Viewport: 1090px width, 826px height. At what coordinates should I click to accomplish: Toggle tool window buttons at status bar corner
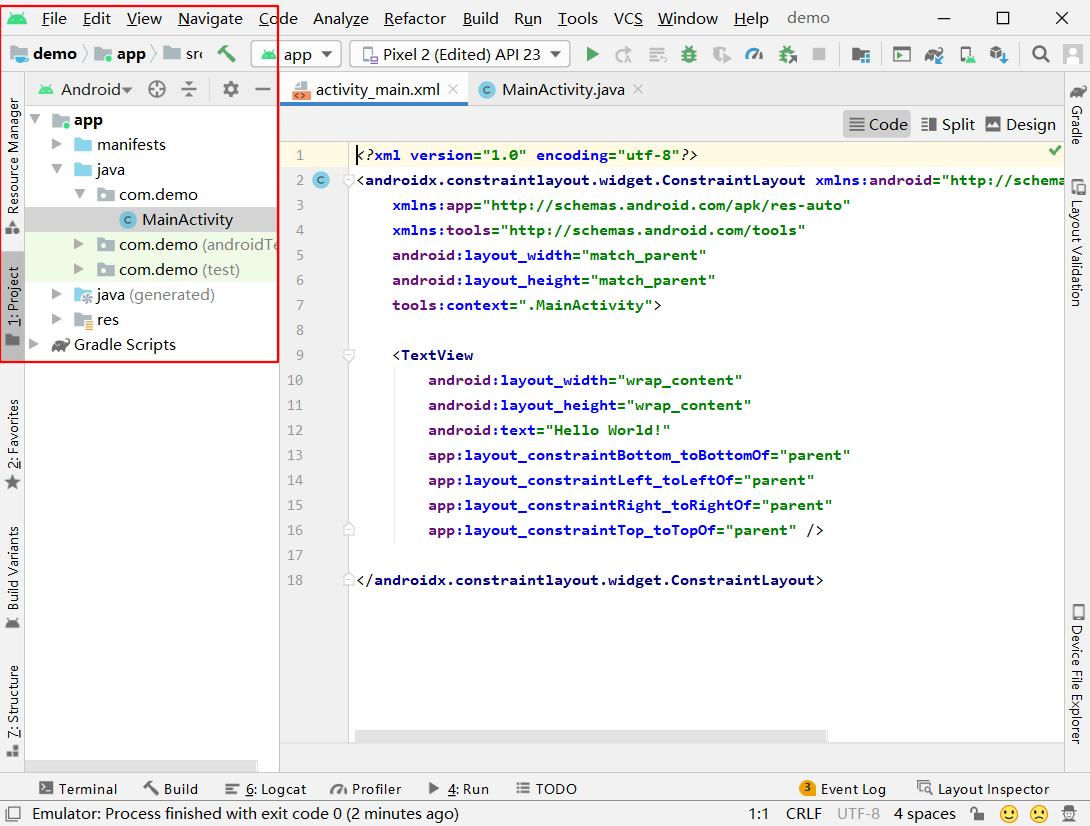coord(13,813)
